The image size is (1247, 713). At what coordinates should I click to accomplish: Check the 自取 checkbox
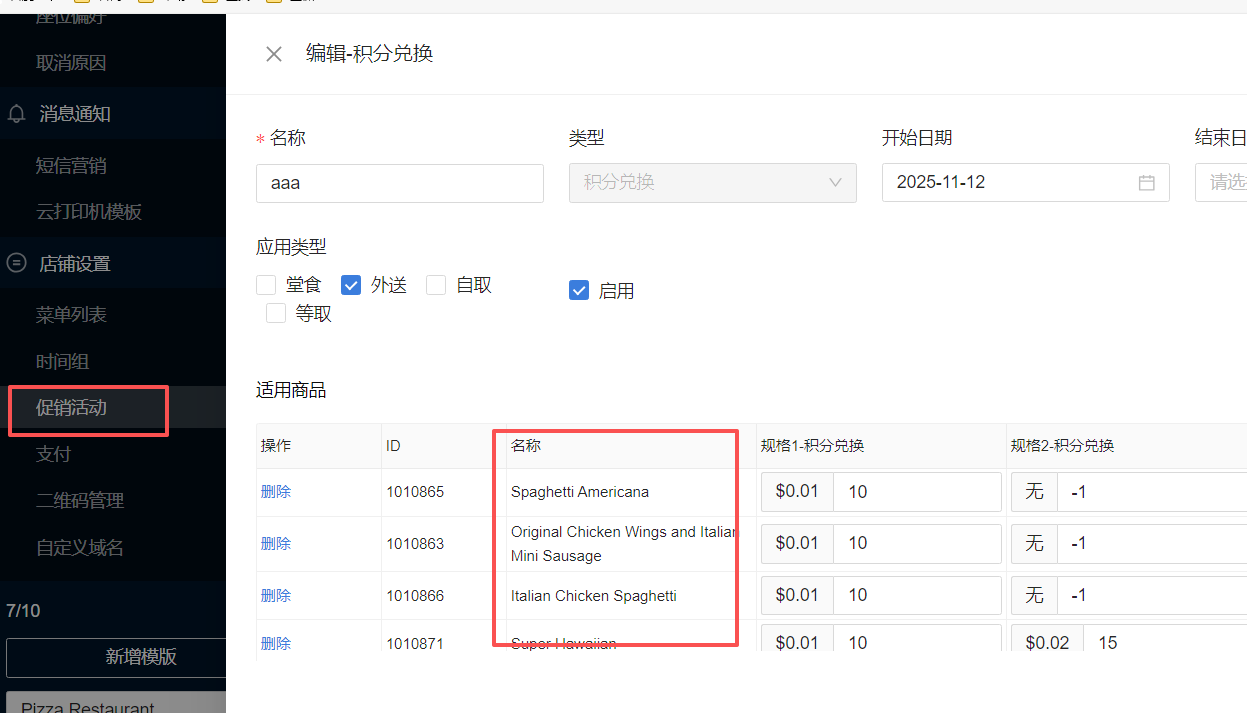(436, 285)
